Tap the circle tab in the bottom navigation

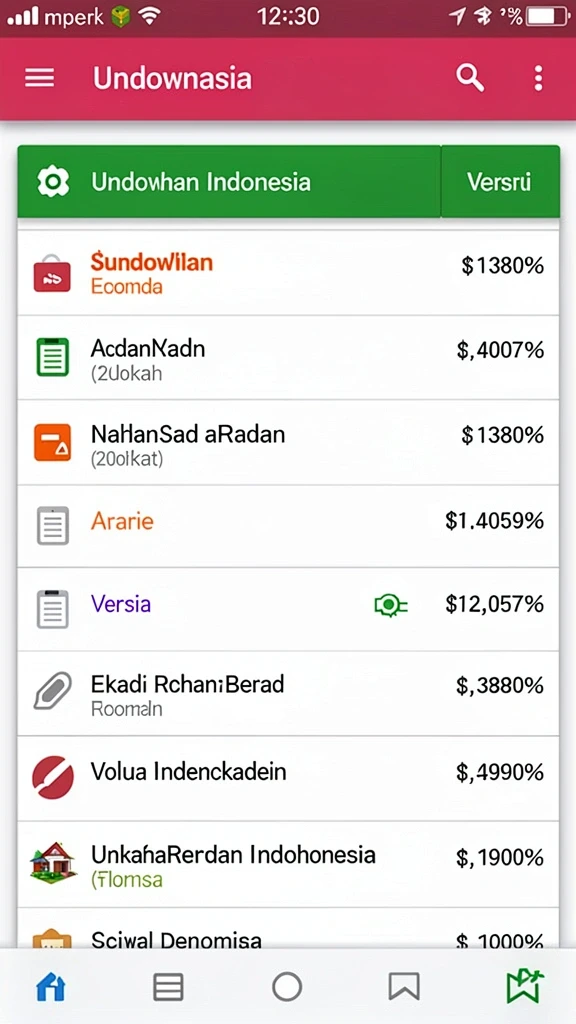coord(287,987)
